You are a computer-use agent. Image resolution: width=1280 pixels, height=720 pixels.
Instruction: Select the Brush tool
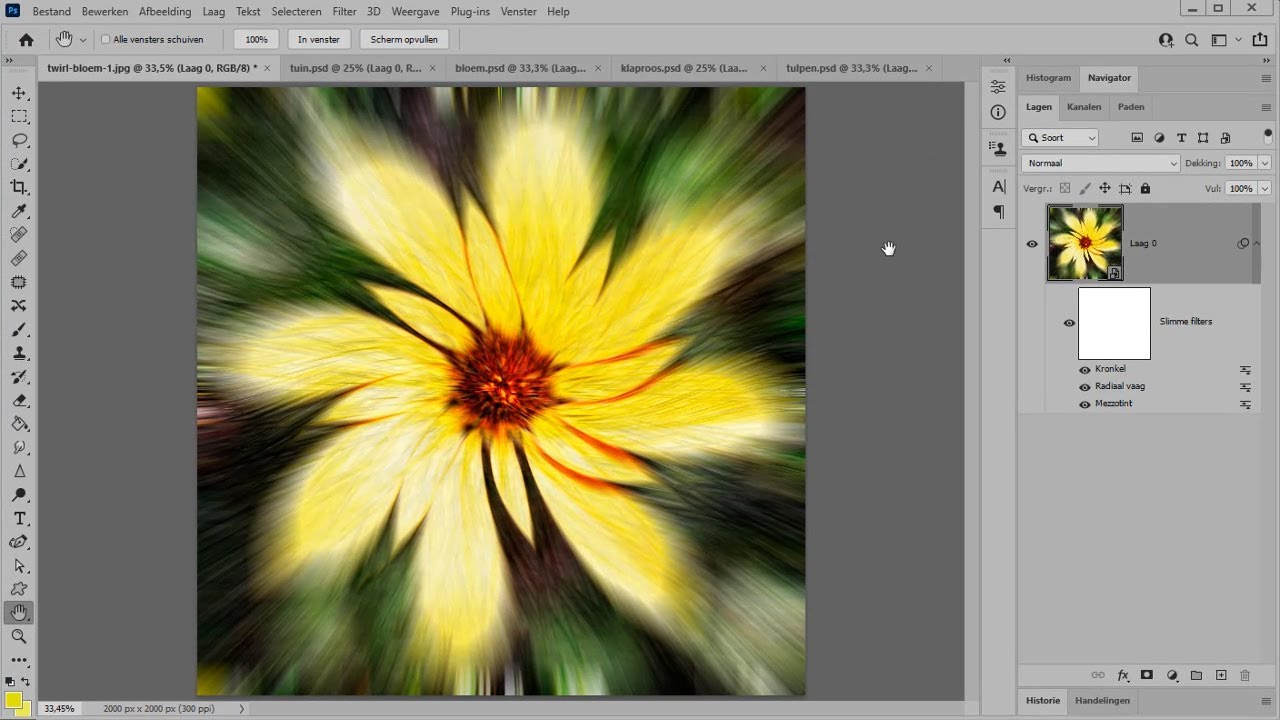coord(19,329)
